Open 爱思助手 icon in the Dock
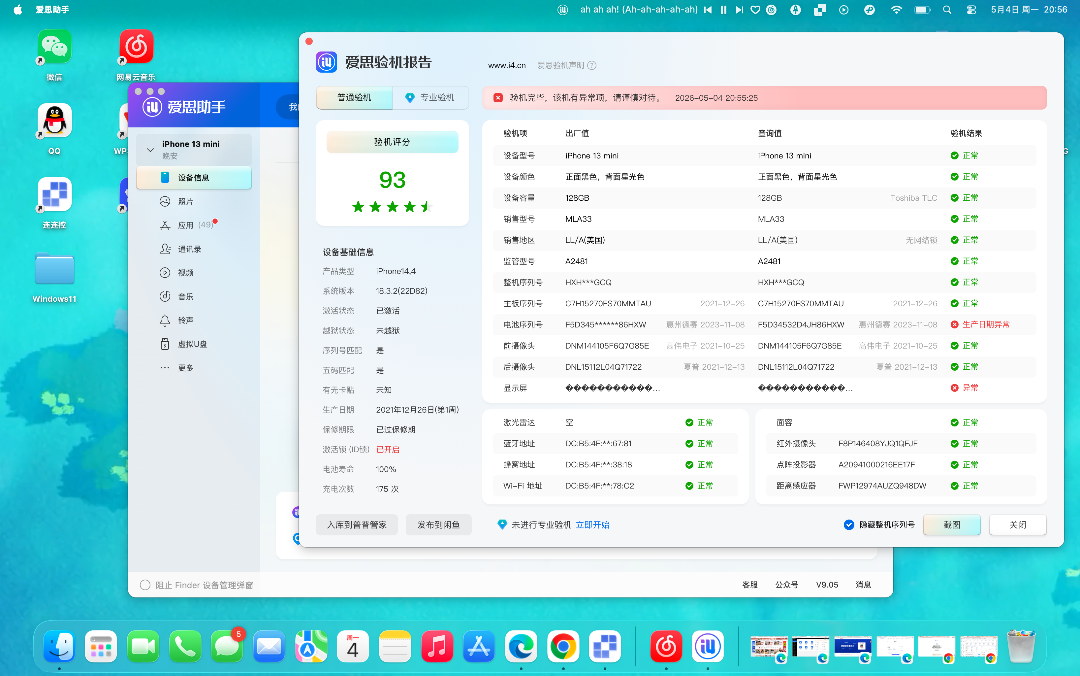Viewport: 1080px width, 676px height. pos(708,647)
